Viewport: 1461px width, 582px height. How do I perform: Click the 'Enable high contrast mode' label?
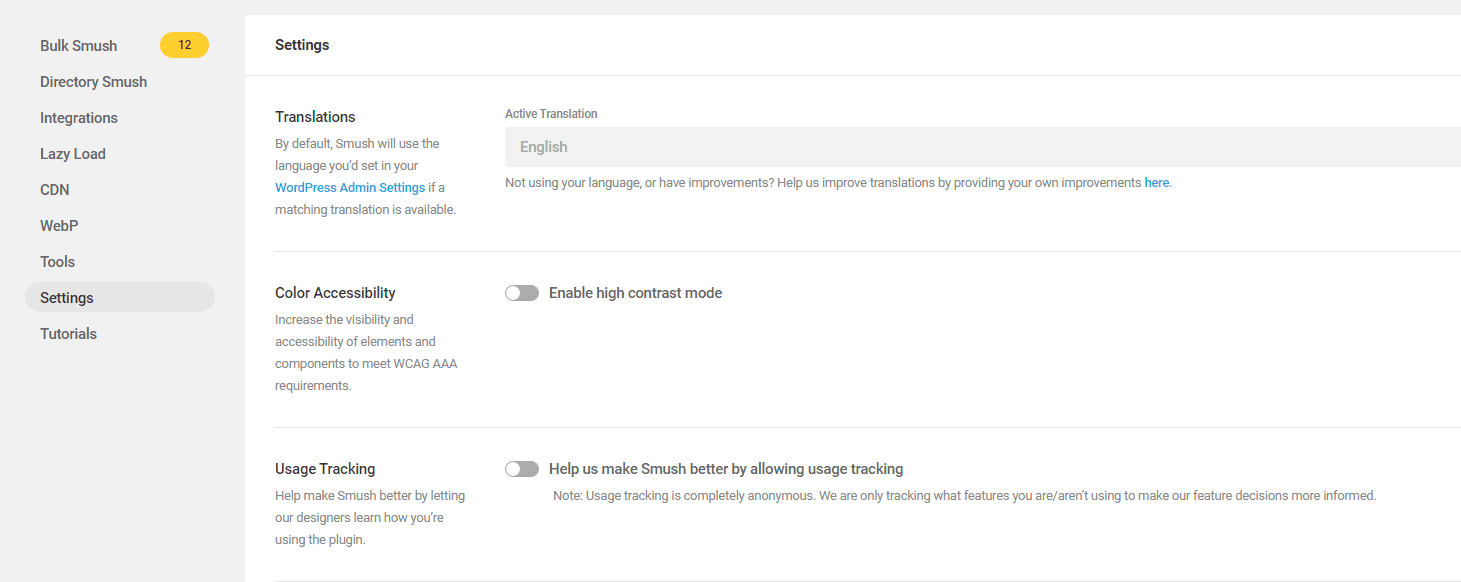(x=635, y=293)
